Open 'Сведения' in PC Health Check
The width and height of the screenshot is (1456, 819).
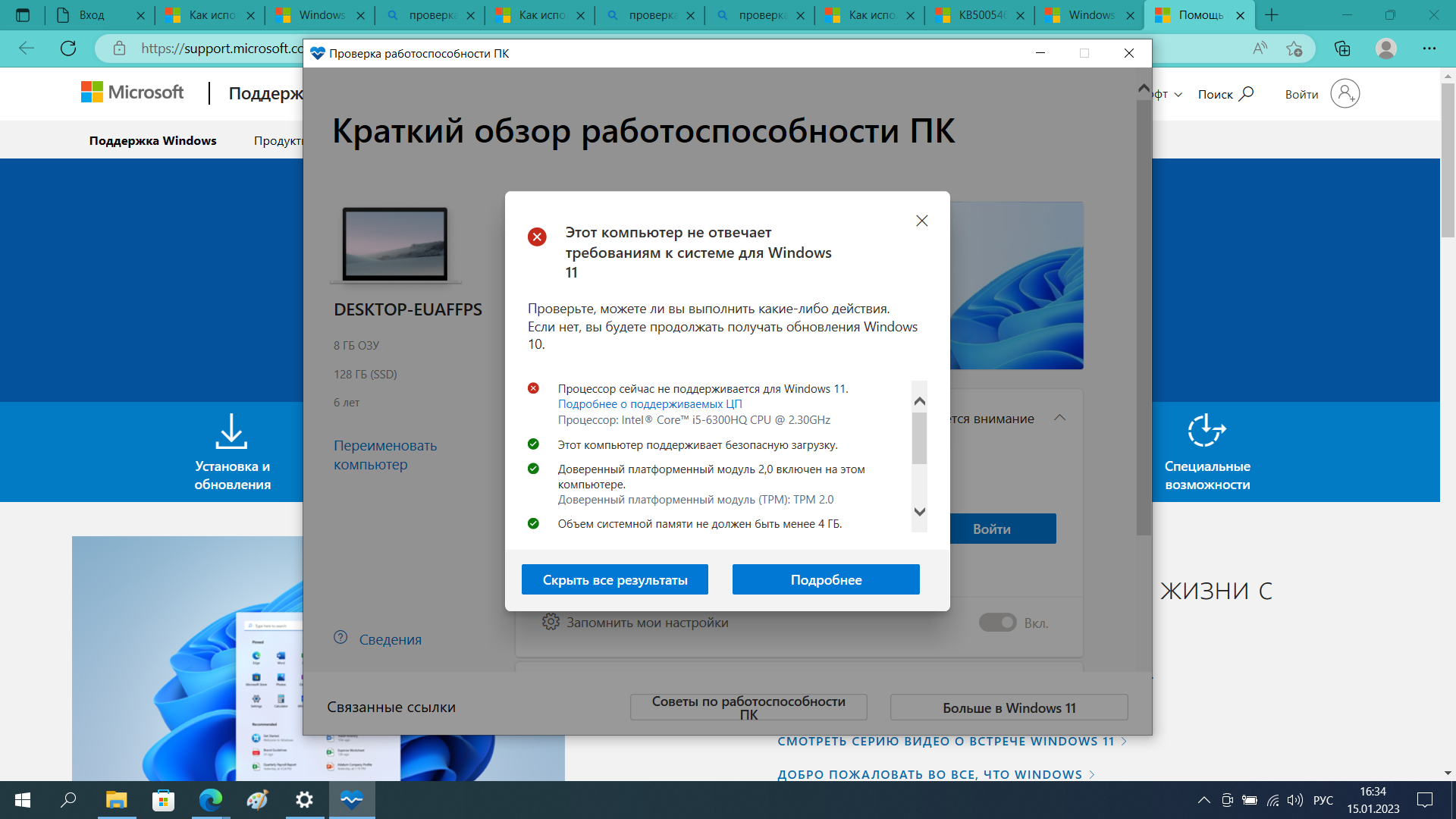click(390, 639)
